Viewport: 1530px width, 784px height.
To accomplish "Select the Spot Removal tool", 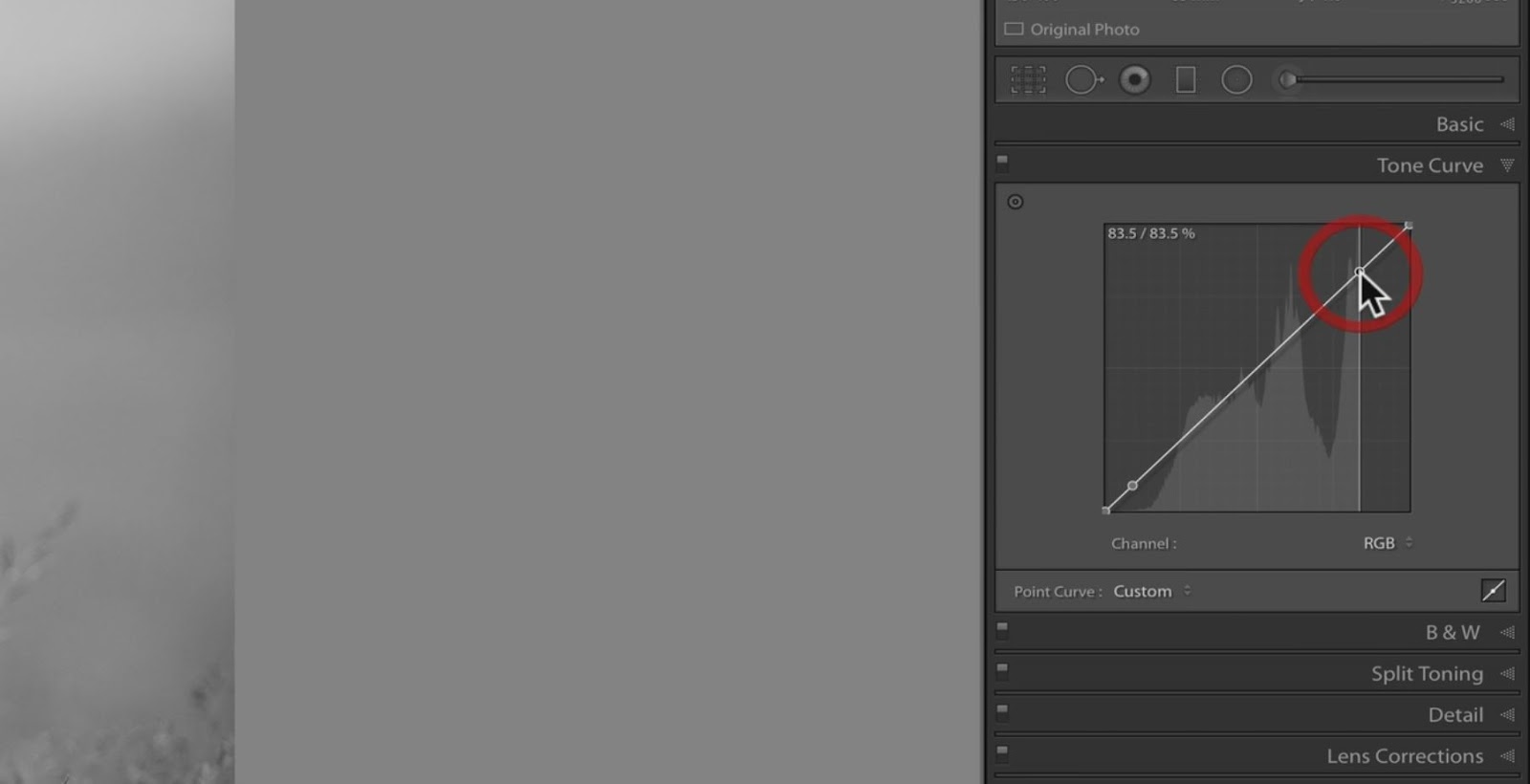I will pyautogui.click(x=1083, y=80).
